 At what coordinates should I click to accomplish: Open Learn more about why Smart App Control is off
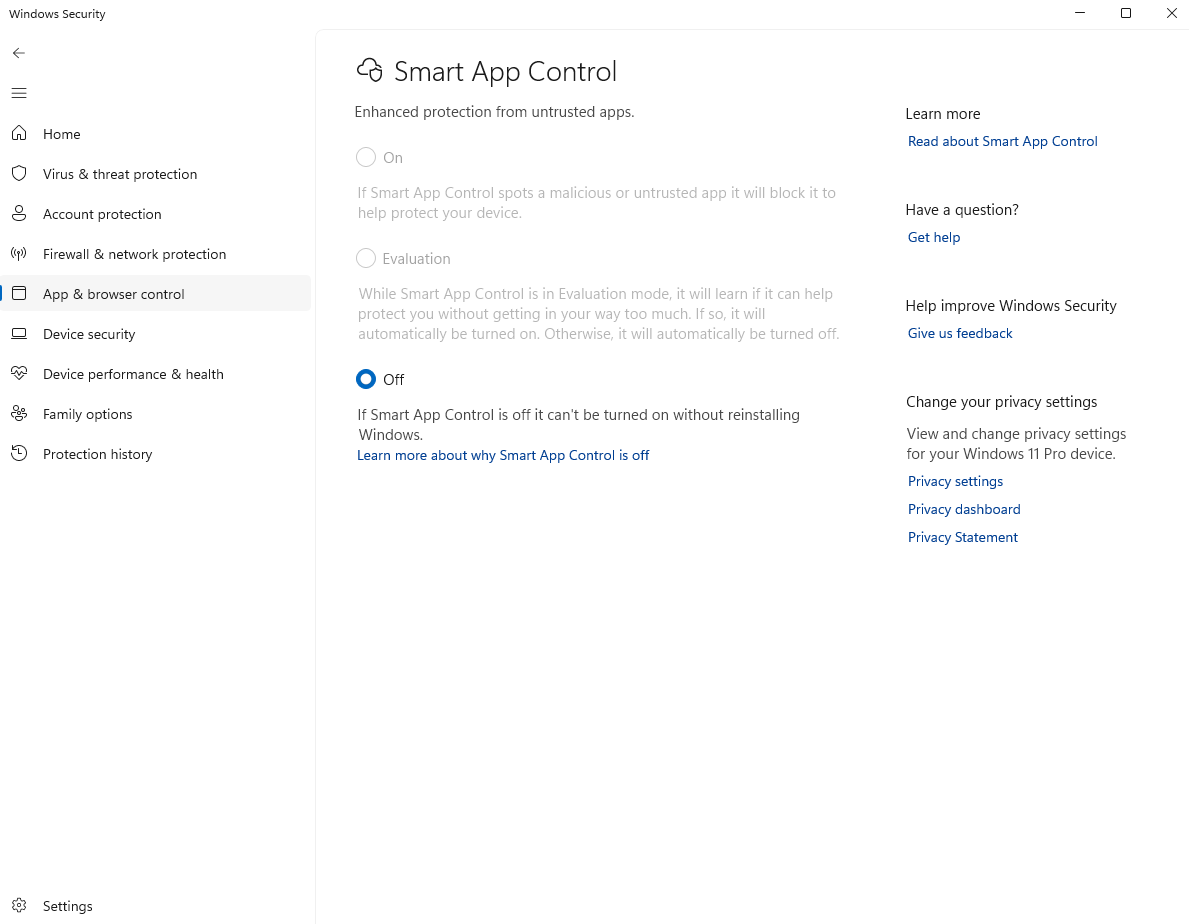pyautogui.click(x=503, y=455)
